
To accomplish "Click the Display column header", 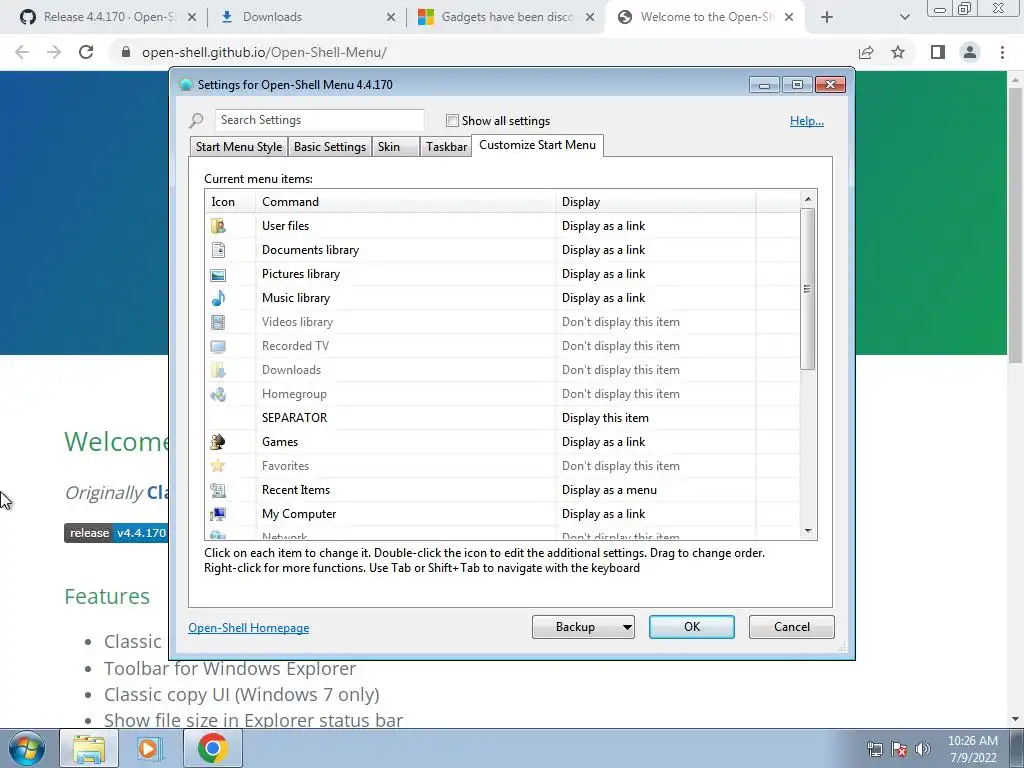I will click(655, 202).
